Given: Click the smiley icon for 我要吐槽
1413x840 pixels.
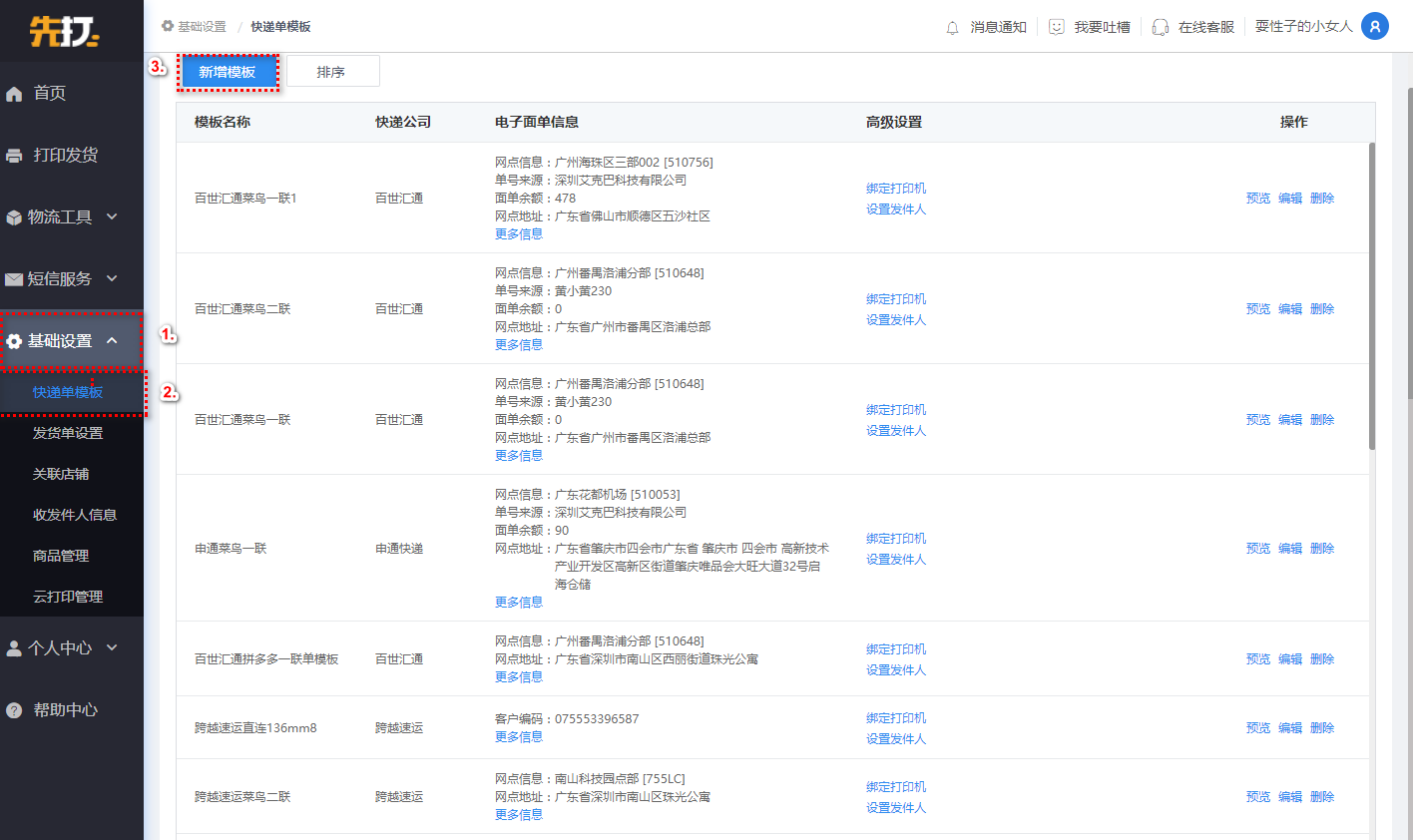Looking at the screenshot, I should pyautogui.click(x=1057, y=27).
